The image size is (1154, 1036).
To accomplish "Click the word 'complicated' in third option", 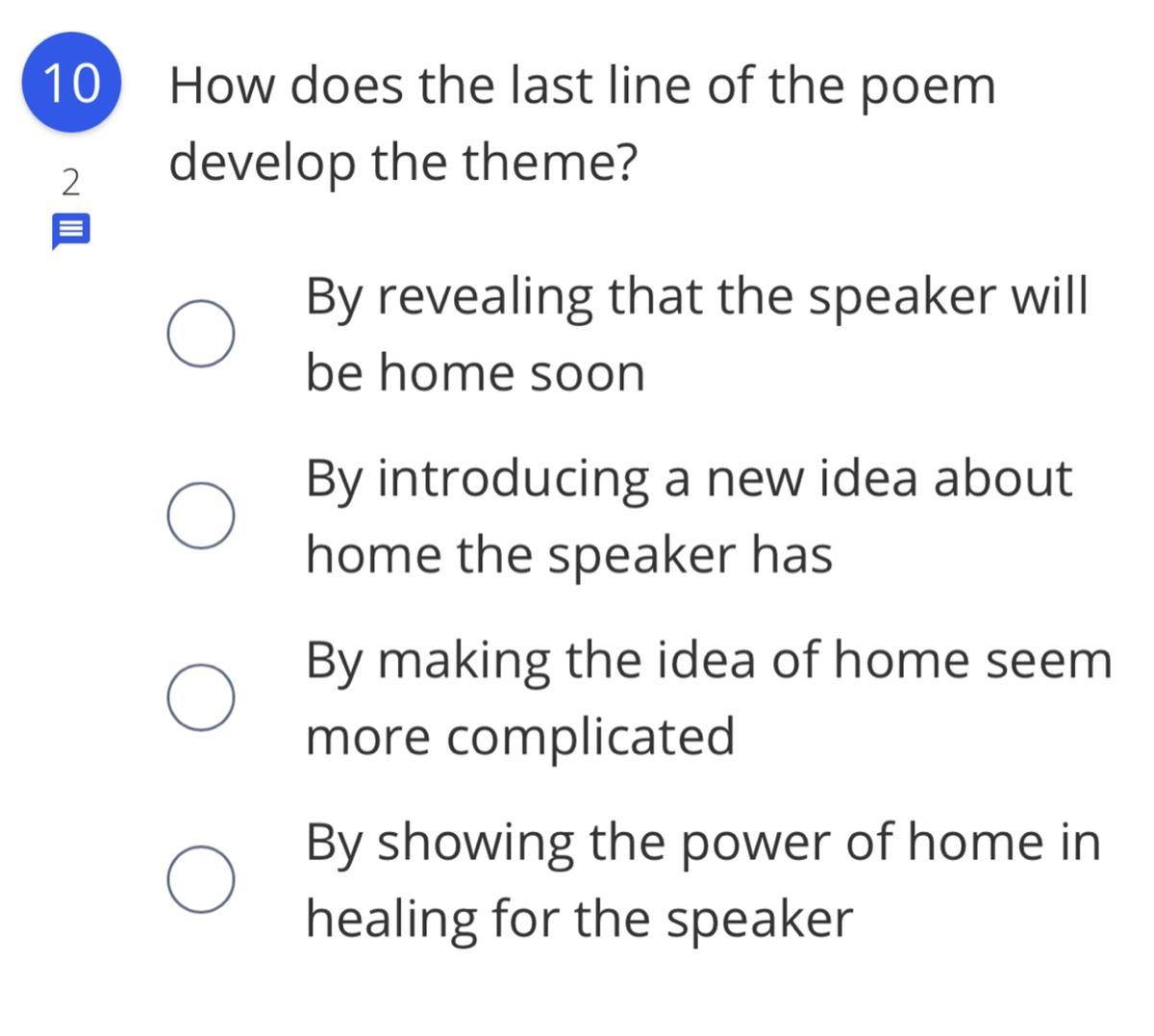I will pyautogui.click(x=591, y=738).
